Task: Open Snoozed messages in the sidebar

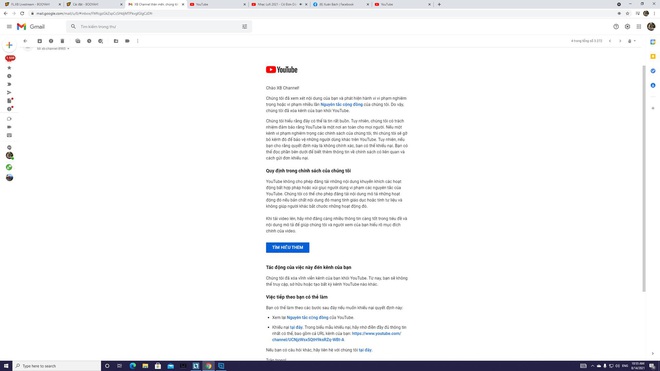Action: (9, 76)
